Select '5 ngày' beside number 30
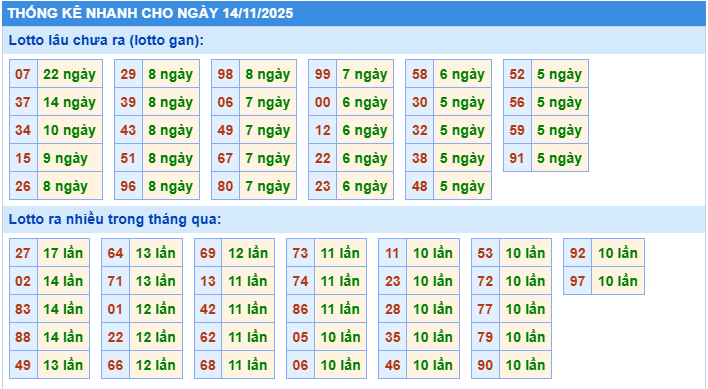This screenshot has width=708, height=389. coord(463,102)
